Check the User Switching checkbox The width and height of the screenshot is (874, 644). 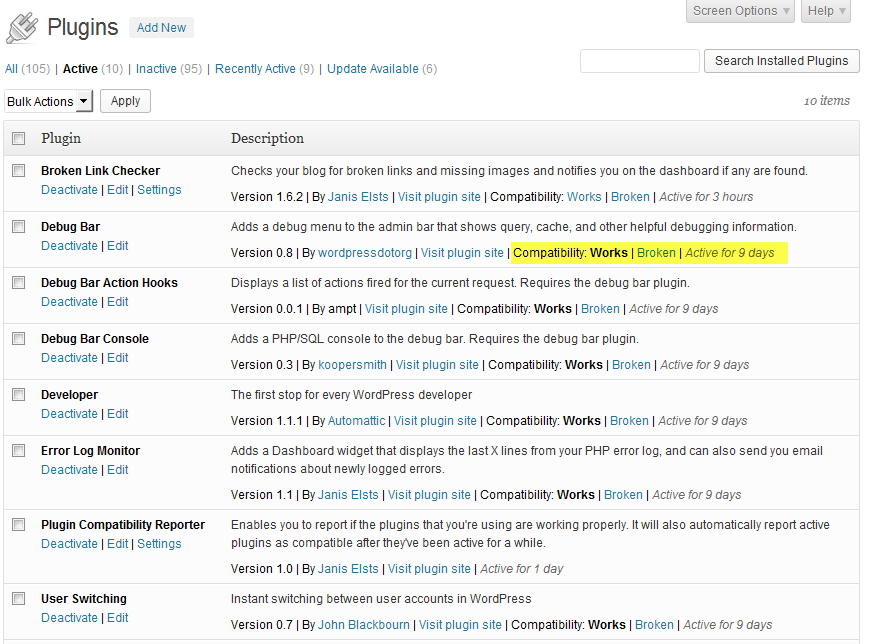coord(18,598)
